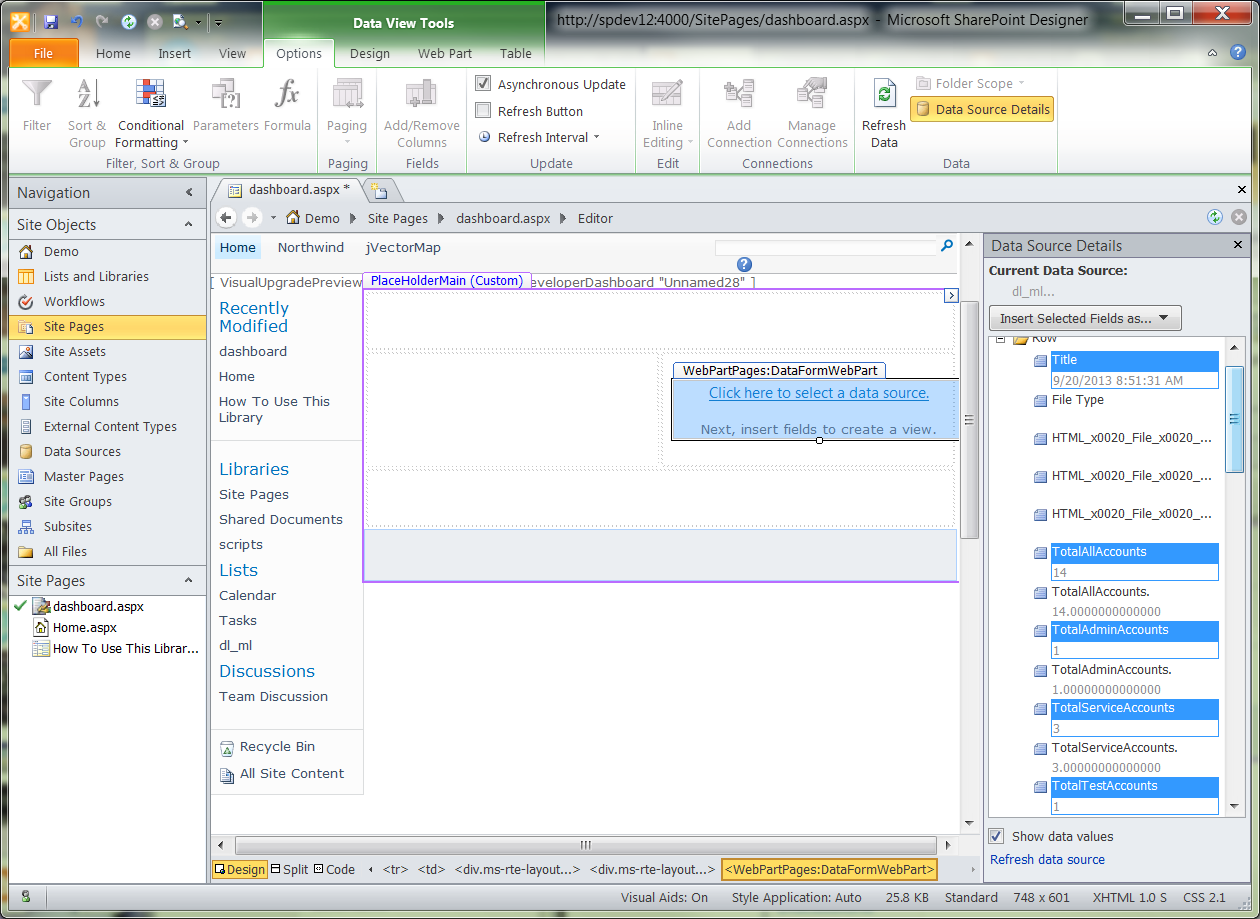1260x919 pixels.
Task: Click the Conditional Formatting icon
Action: [x=150, y=95]
